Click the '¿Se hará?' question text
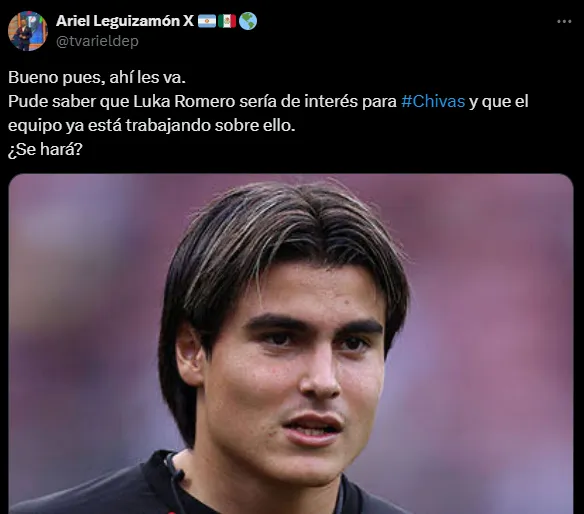This screenshot has height=514, width=584. click(x=45, y=149)
